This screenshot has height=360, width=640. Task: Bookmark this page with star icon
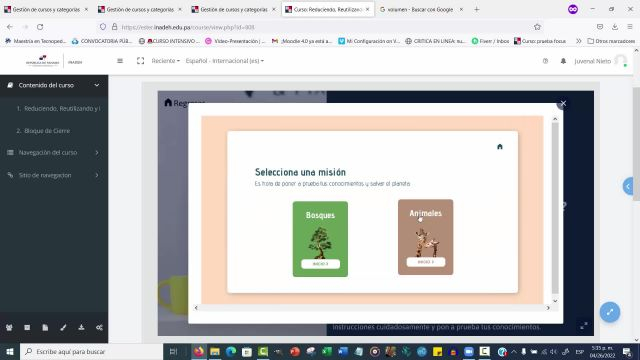(537, 27)
